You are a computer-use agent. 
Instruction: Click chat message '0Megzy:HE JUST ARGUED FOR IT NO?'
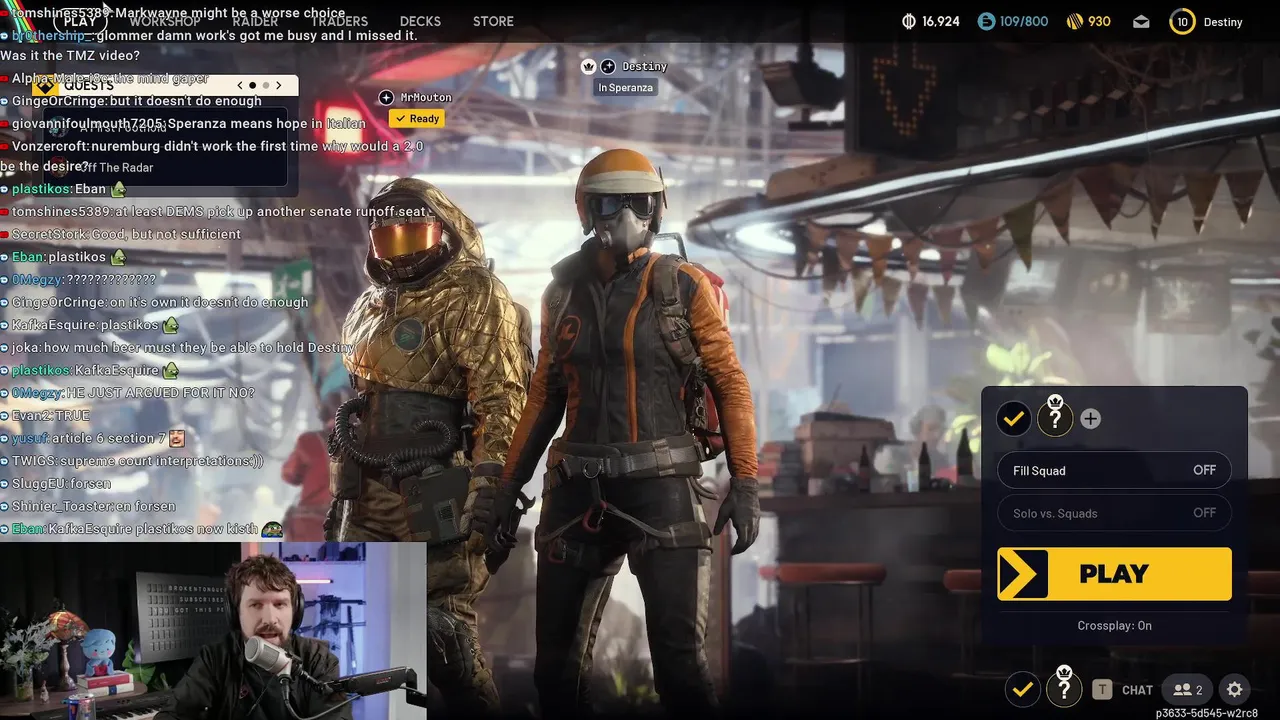coord(132,393)
